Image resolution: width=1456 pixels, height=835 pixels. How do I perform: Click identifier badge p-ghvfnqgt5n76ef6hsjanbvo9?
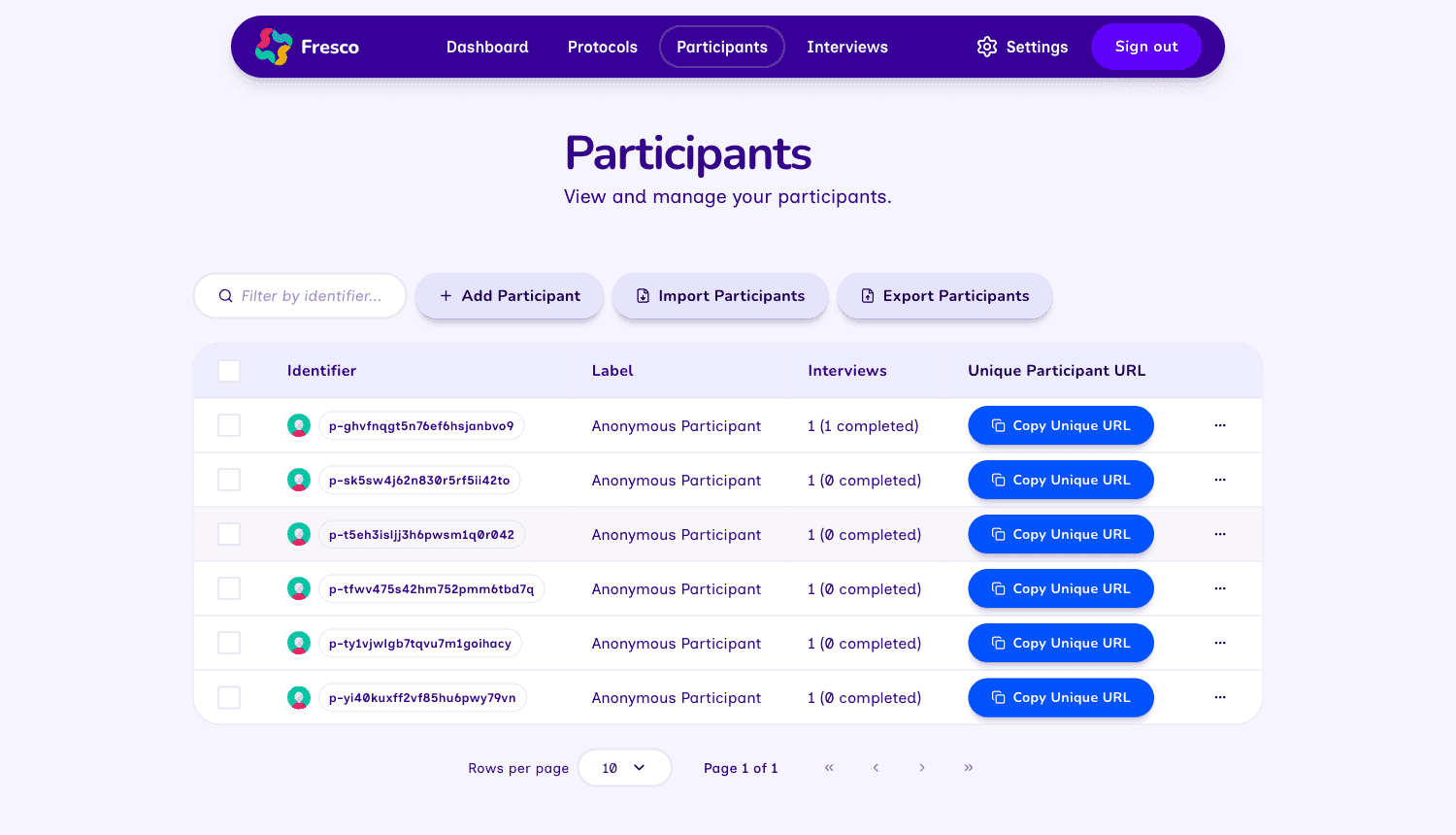[x=421, y=425]
